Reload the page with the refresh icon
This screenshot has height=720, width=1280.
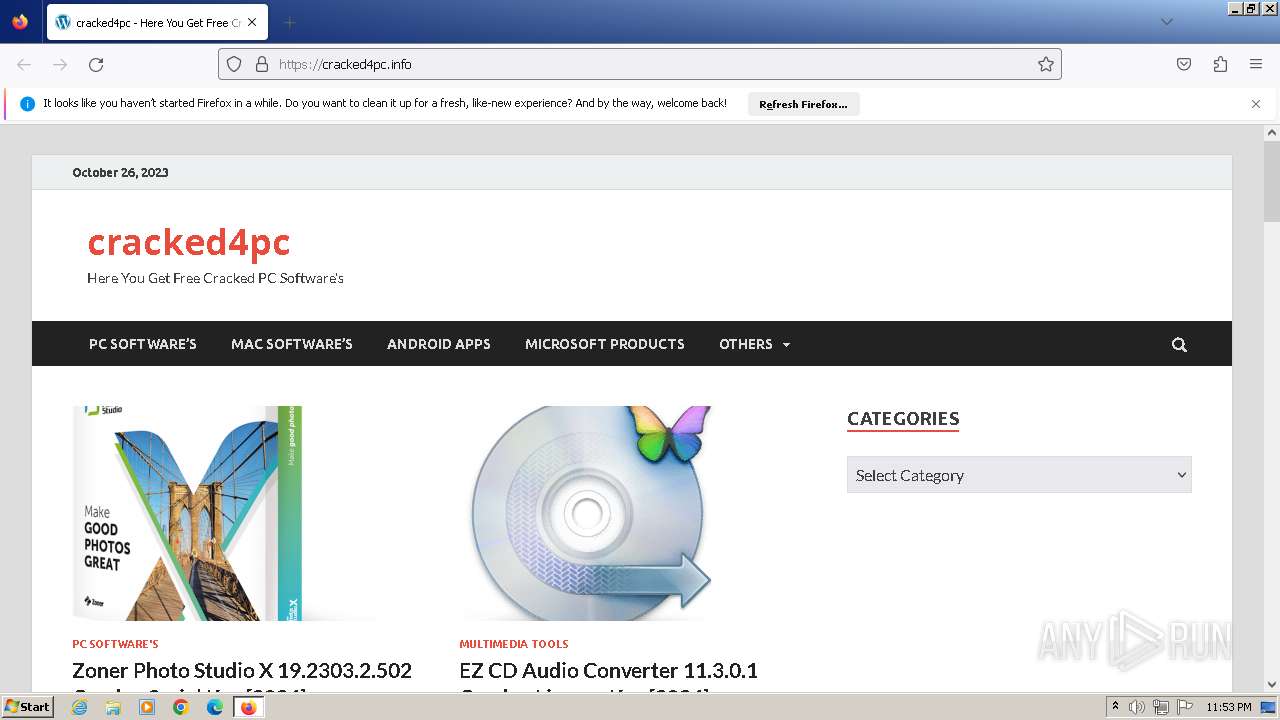(x=96, y=64)
